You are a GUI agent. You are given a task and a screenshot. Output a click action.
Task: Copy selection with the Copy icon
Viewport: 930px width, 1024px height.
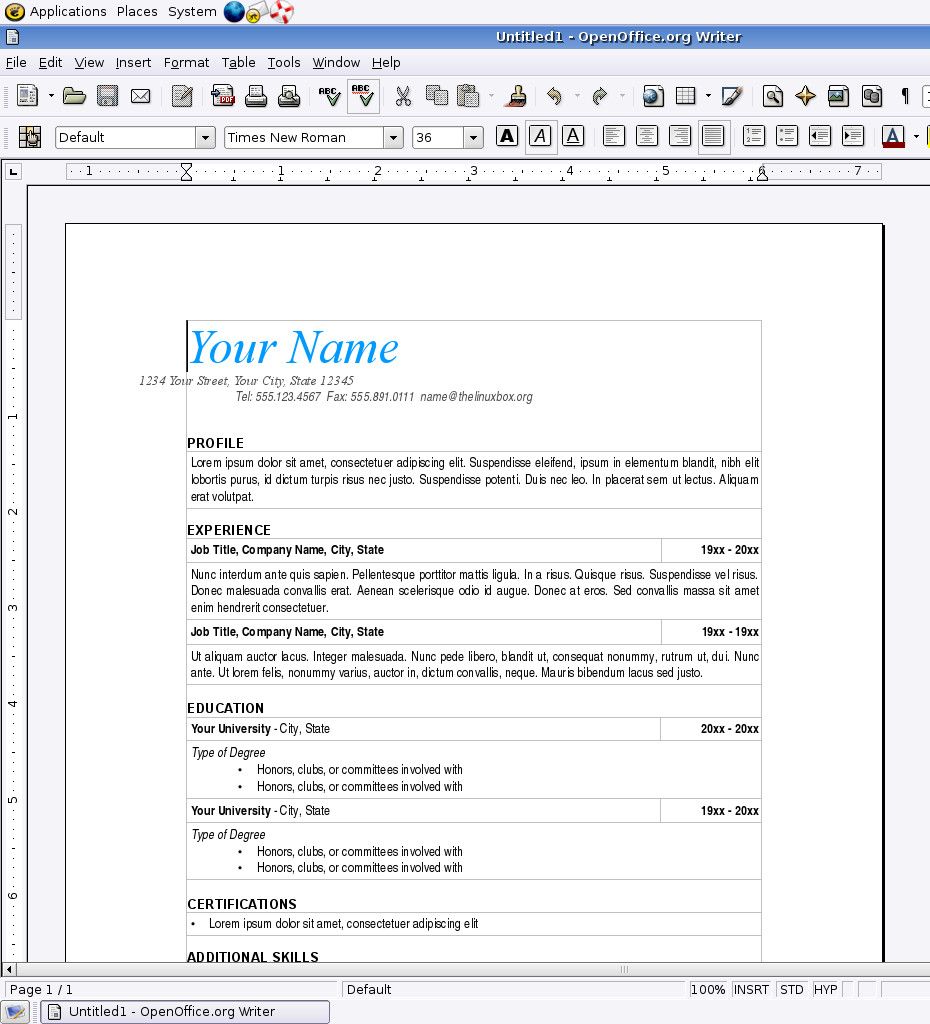(x=436, y=97)
